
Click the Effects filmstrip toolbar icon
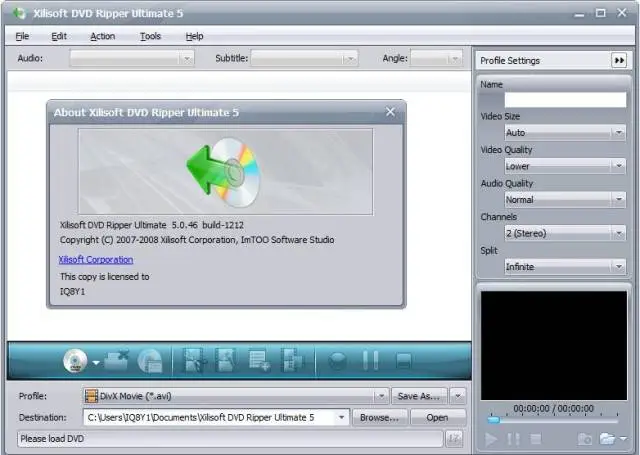coord(225,361)
